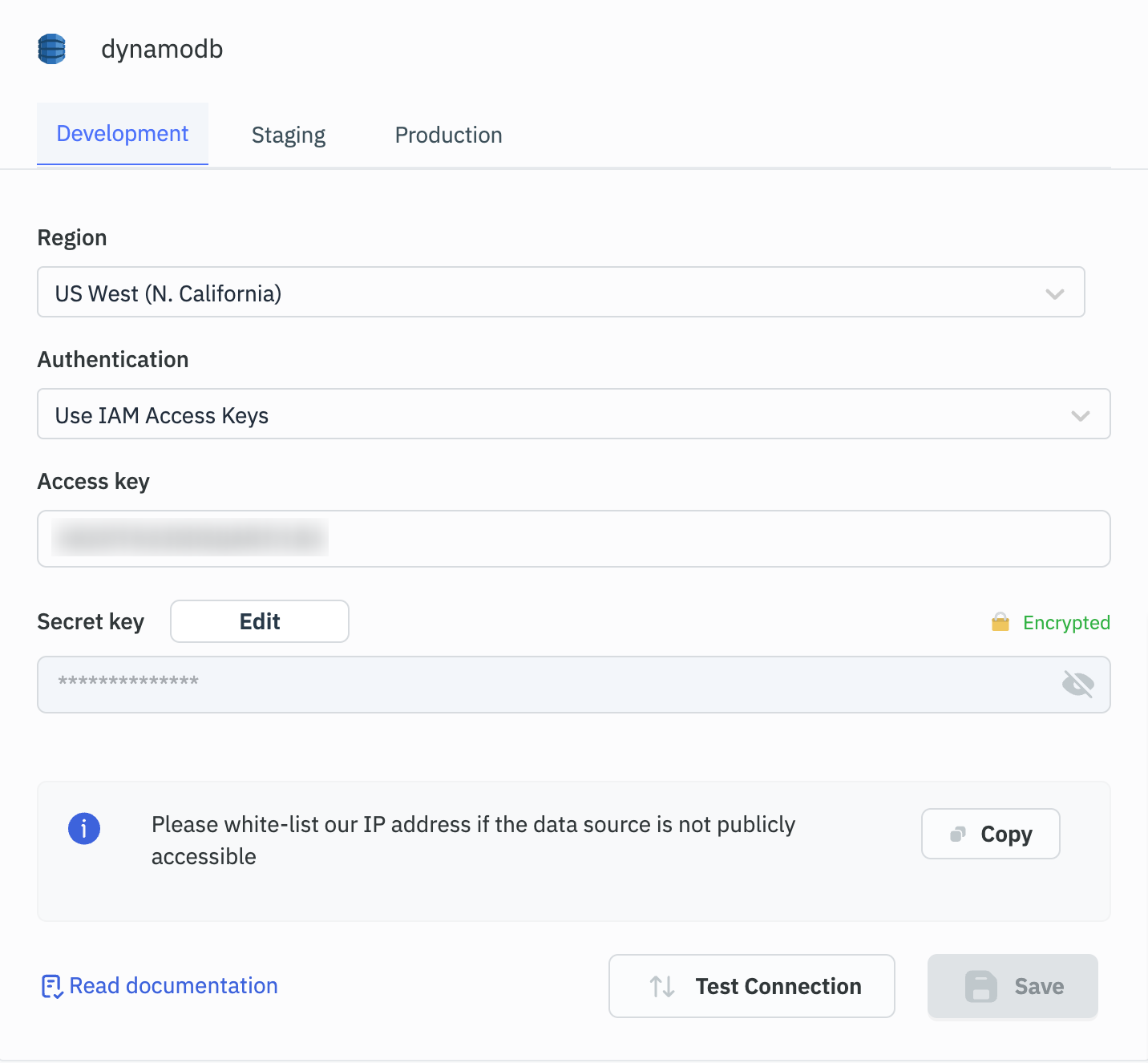Viewport: 1148px width, 1063px height.
Task: Click the DynamoDB database logo icon
Action: click(x=52, y=50)
